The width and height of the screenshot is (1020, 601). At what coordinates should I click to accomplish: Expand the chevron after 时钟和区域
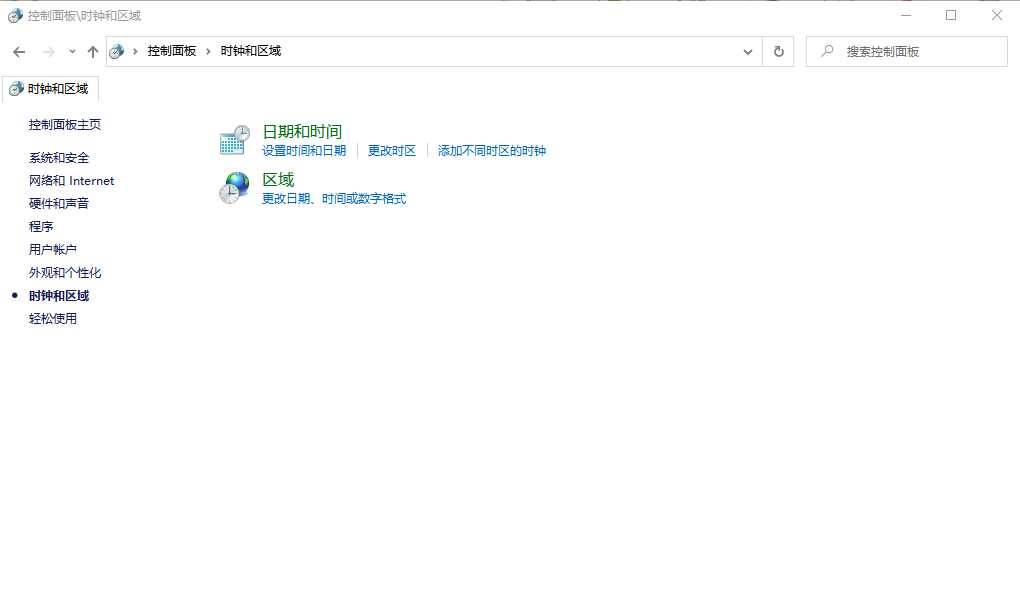(290, 51)
